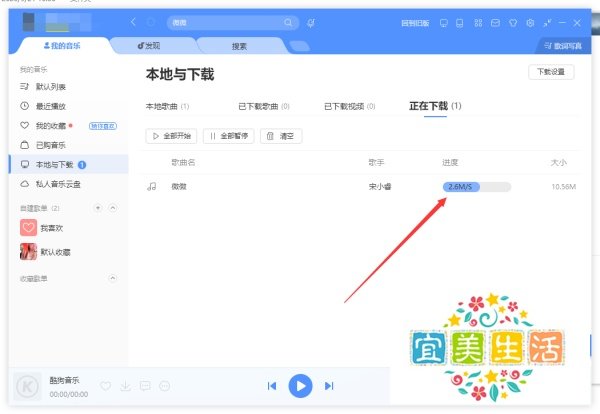
Task: Skip to next track
Action: (x=329, y=386)
